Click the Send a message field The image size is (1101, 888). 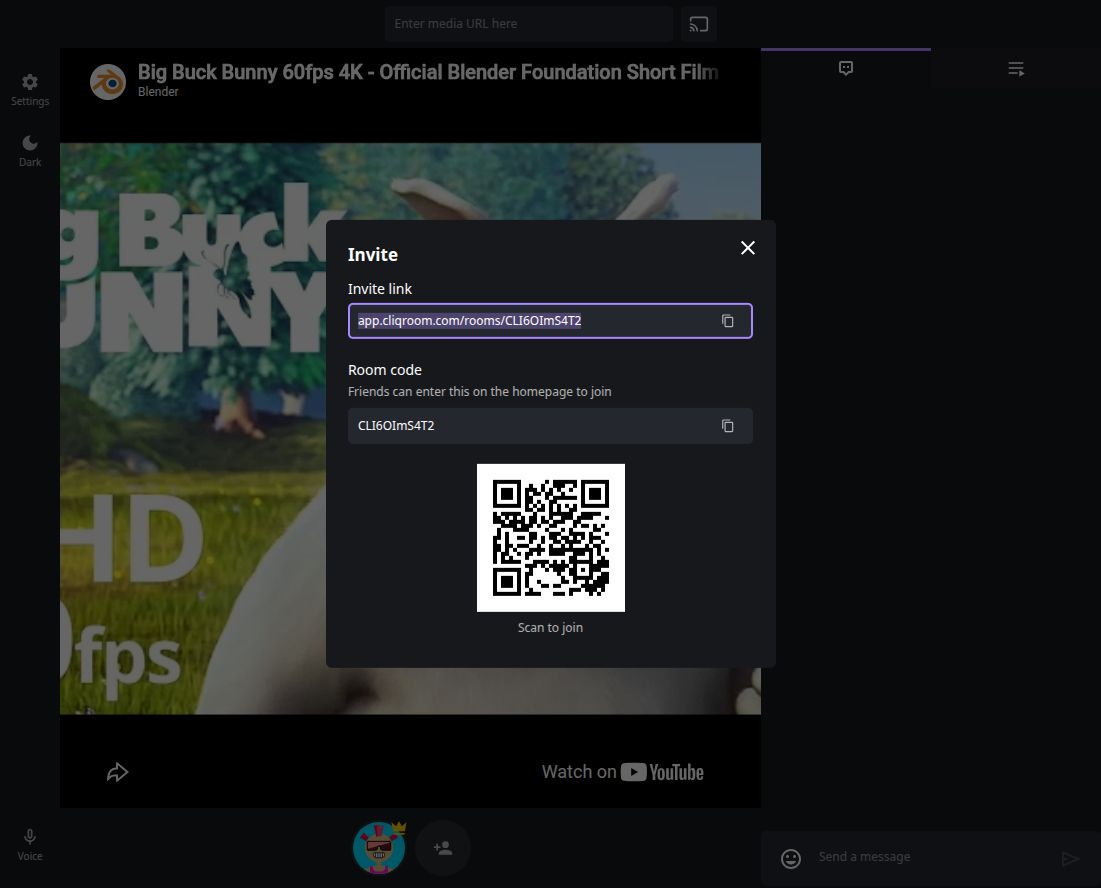[x=934, y=857]
